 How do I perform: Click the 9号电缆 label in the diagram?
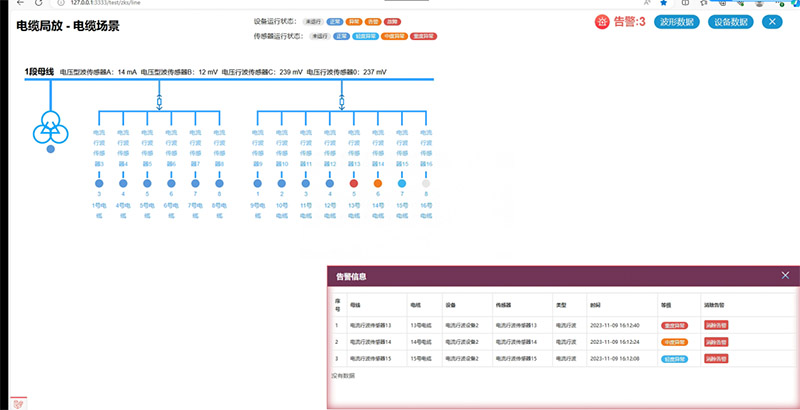[258, 210]
